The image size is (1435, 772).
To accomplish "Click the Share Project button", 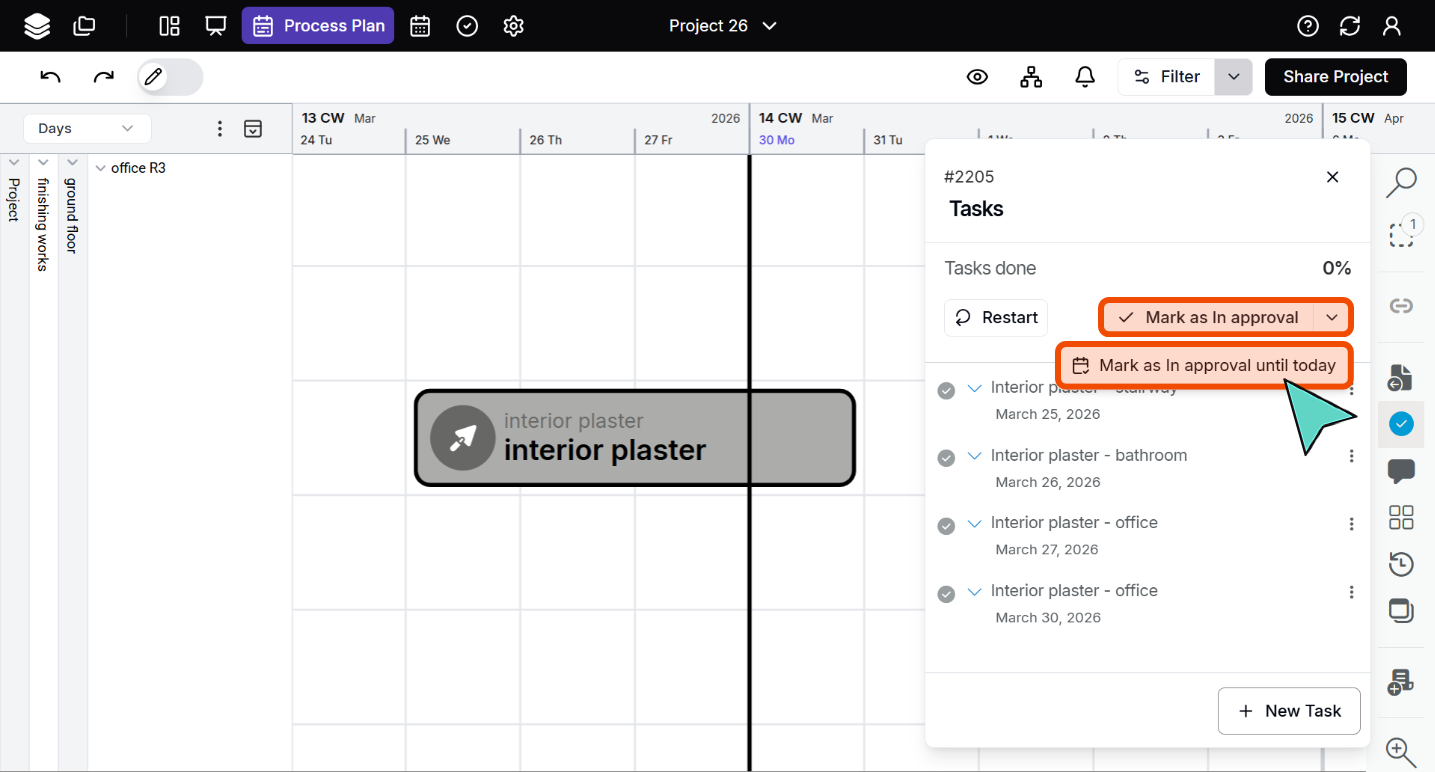I will (x=1335, y=77).
